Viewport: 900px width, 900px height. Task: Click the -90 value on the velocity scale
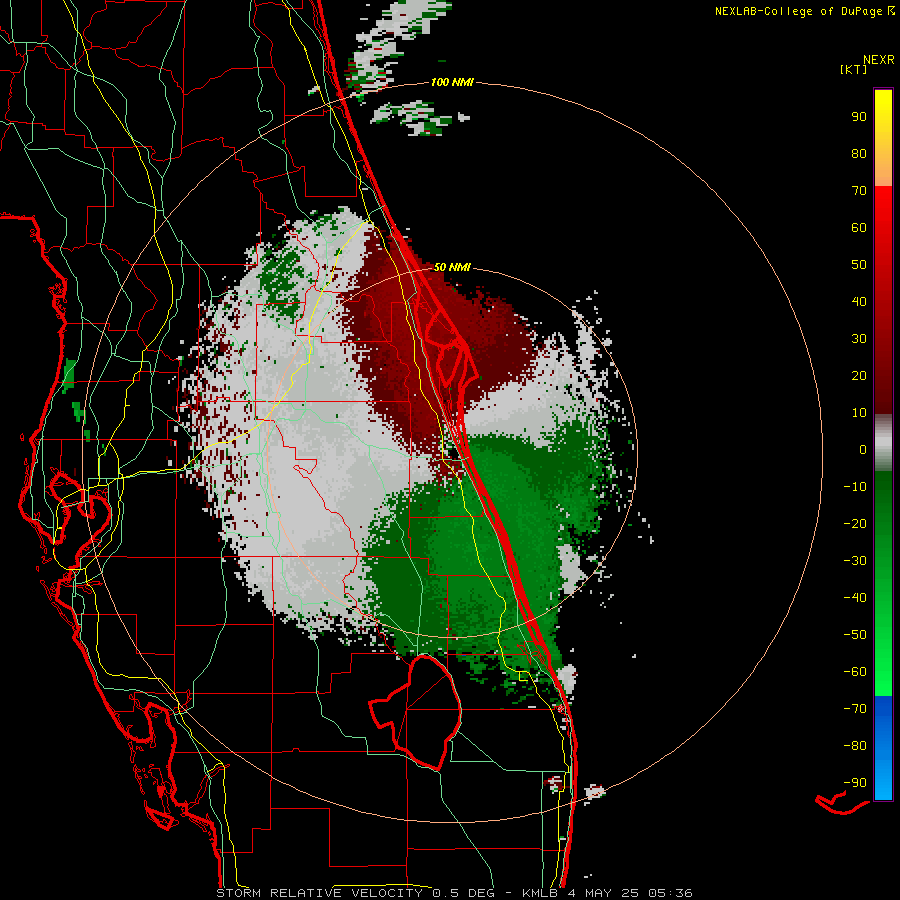tap(855, 783)
